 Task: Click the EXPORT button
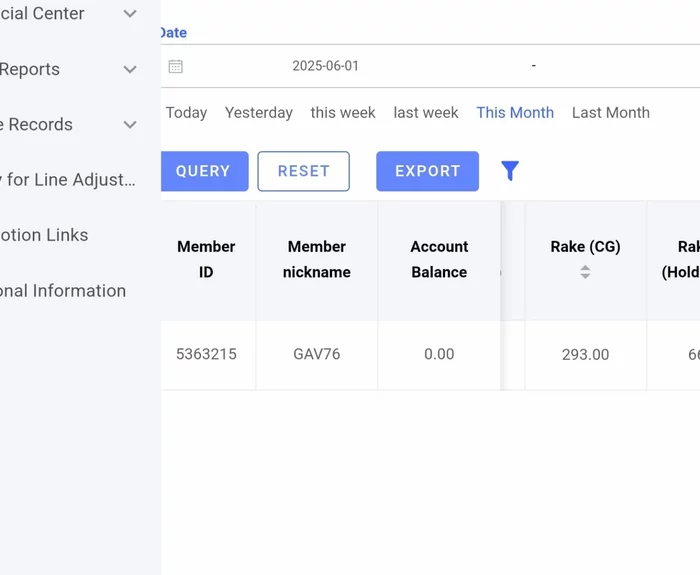pyautogui.click(x=427, y=171)
